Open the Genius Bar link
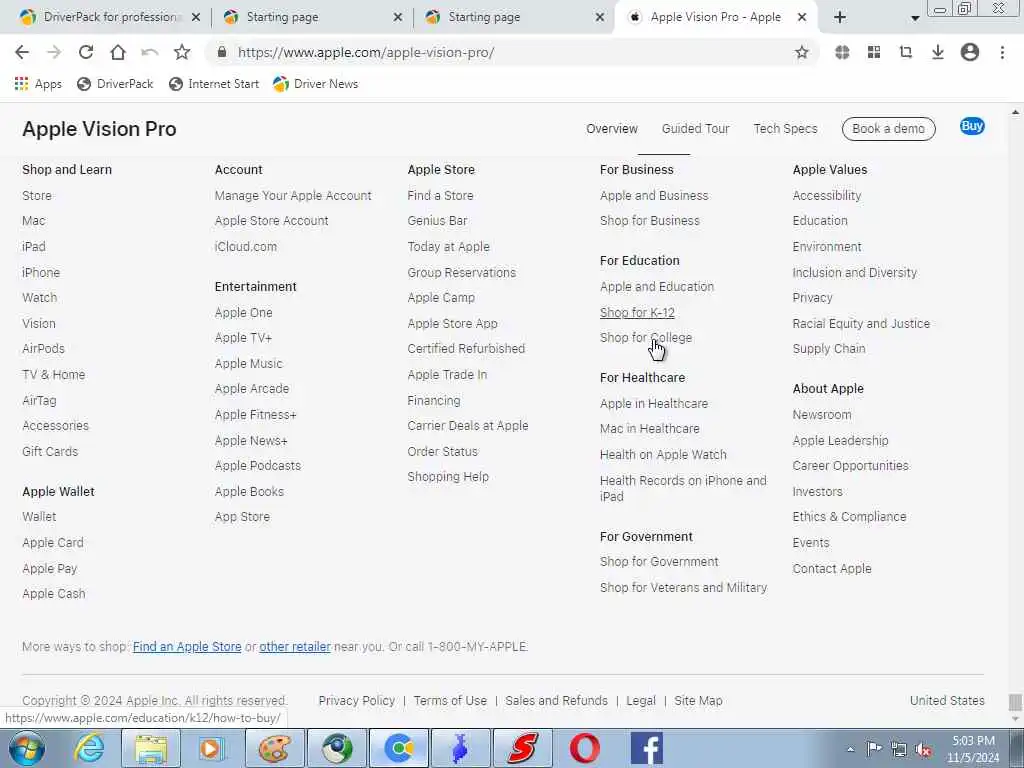The image size is (1024, 768). pyautogui.click(x=437, y=221)
